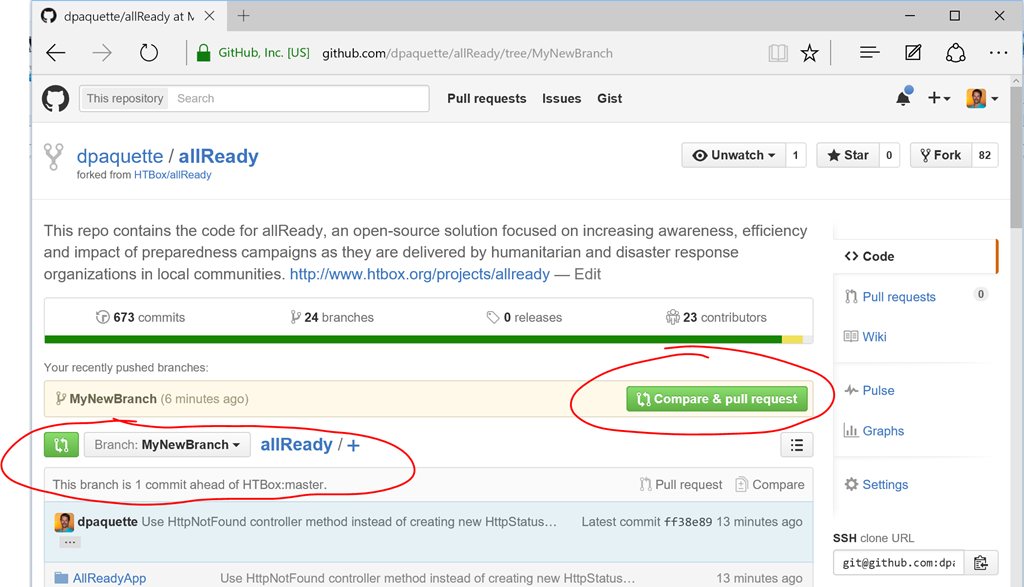Click the browser forward arrow

[102, 53]
